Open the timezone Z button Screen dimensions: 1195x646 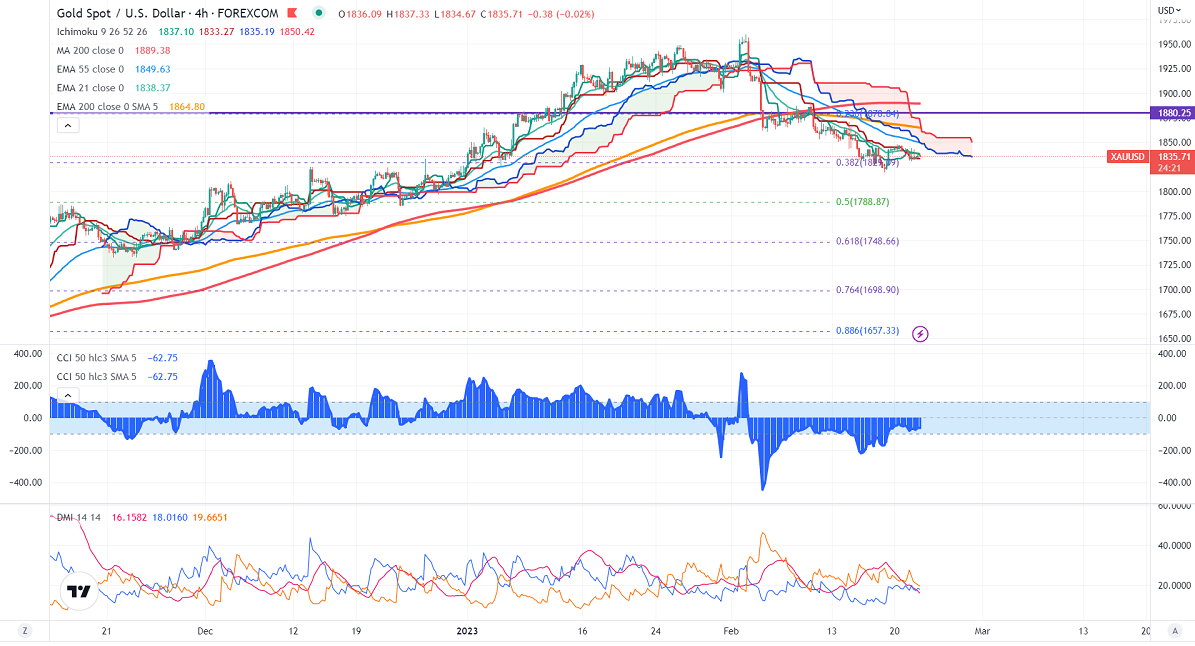coord(25,631)
